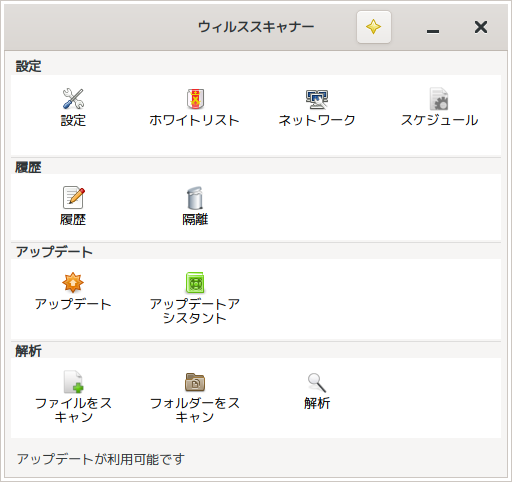The image size is (512, 482).
Task: Select the ファイルをスキャン file icon
Action: (x=73, y=382)
